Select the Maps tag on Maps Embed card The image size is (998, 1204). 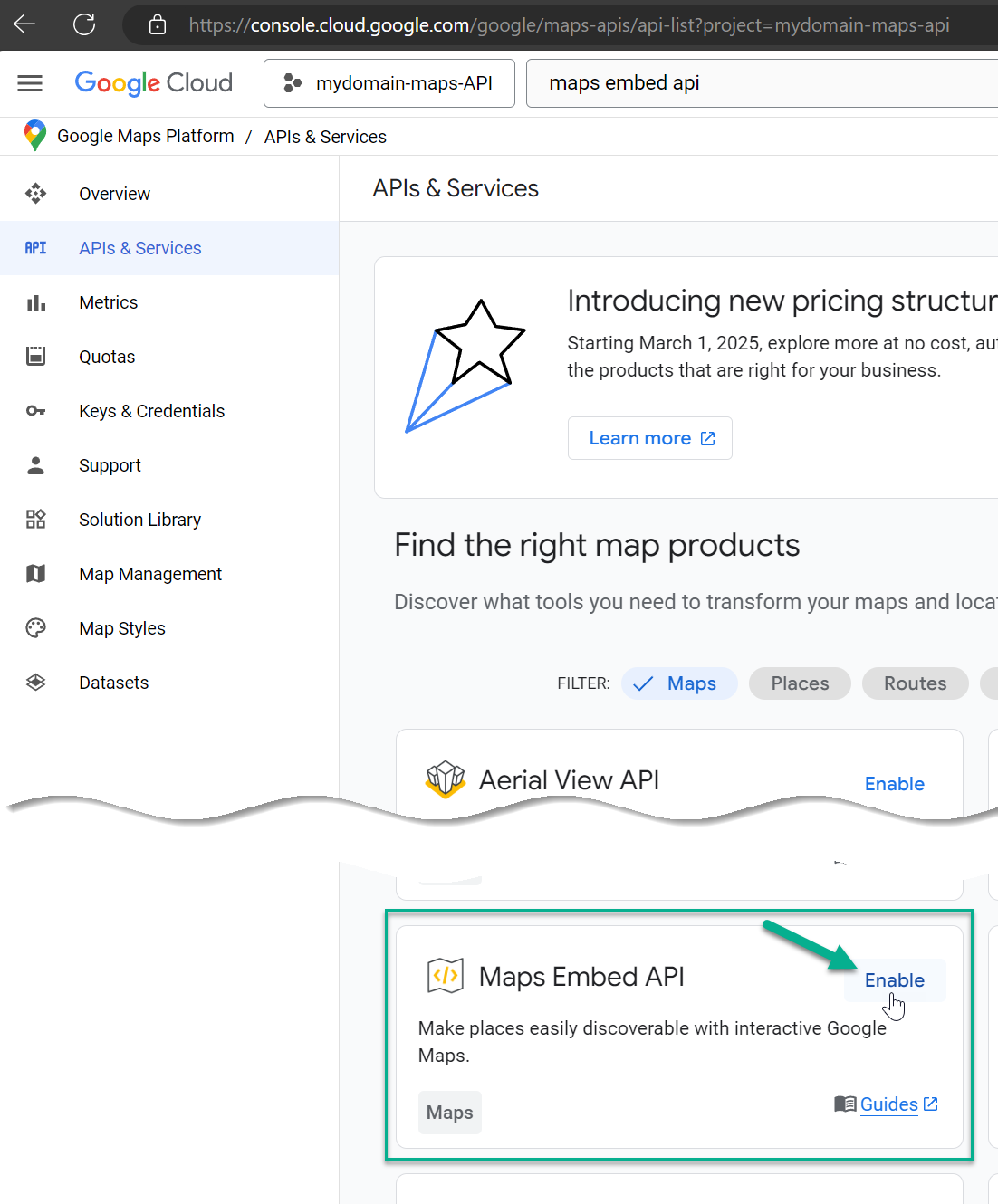point(449,1113)
